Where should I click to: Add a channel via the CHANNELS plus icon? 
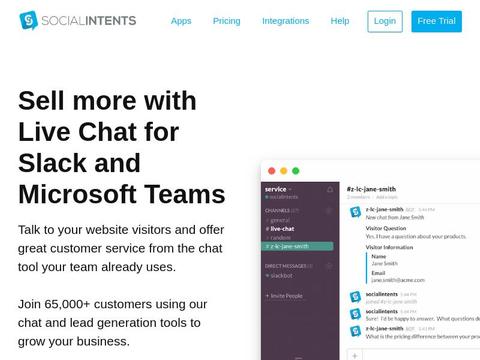coord(329,211)
